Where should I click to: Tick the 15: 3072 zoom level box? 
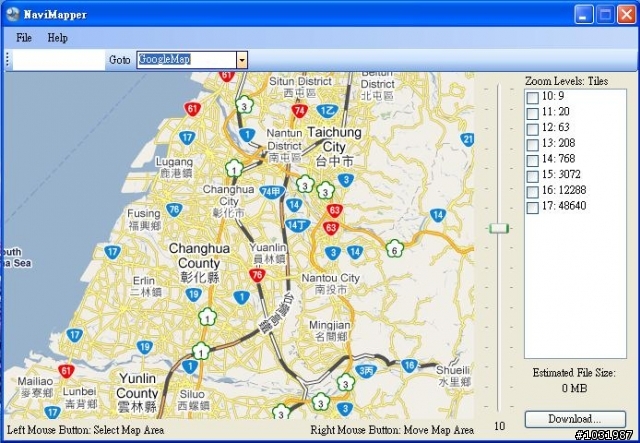click(x=533, y=176)
